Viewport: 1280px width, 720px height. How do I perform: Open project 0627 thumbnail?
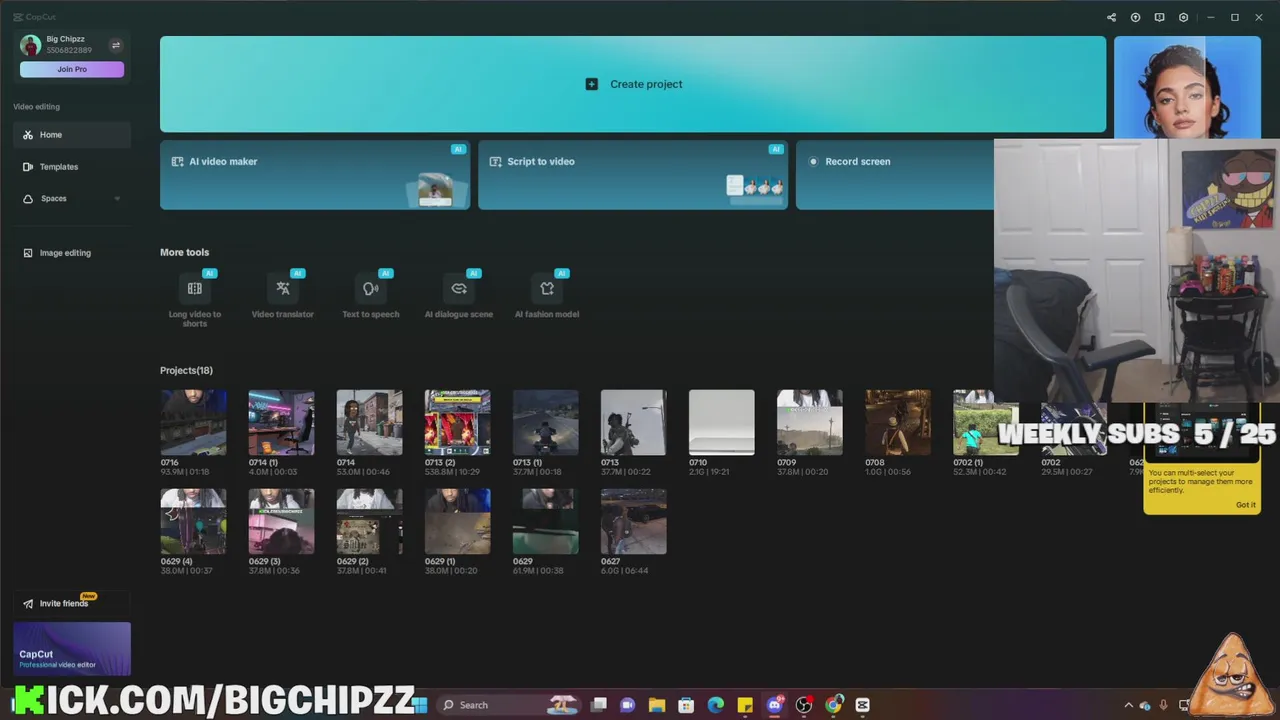tap(633, 521)
